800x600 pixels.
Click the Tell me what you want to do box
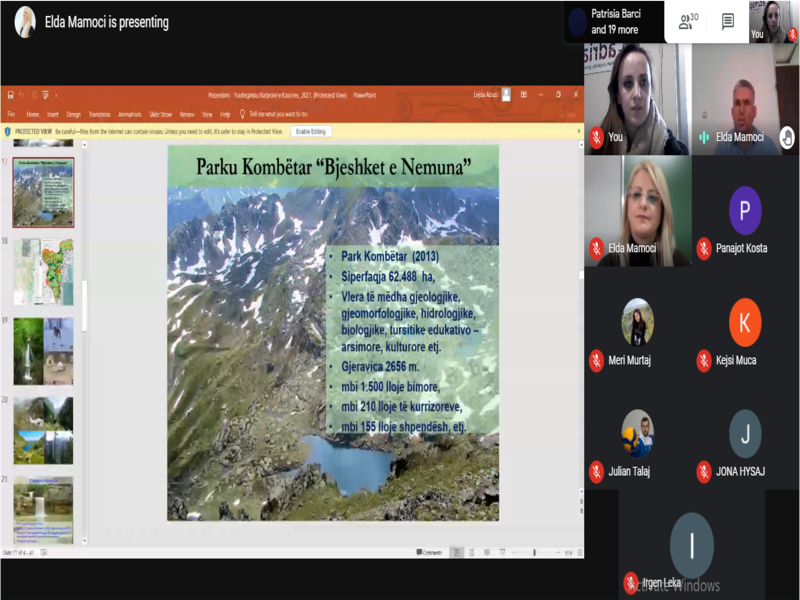[x=278, y=114]
